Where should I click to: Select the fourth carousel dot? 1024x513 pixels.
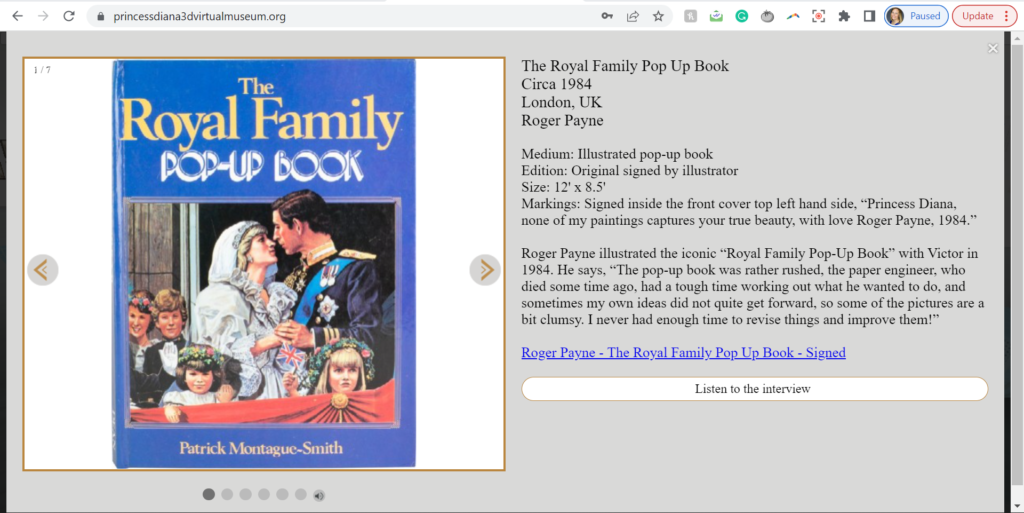[x=264, y=494]
